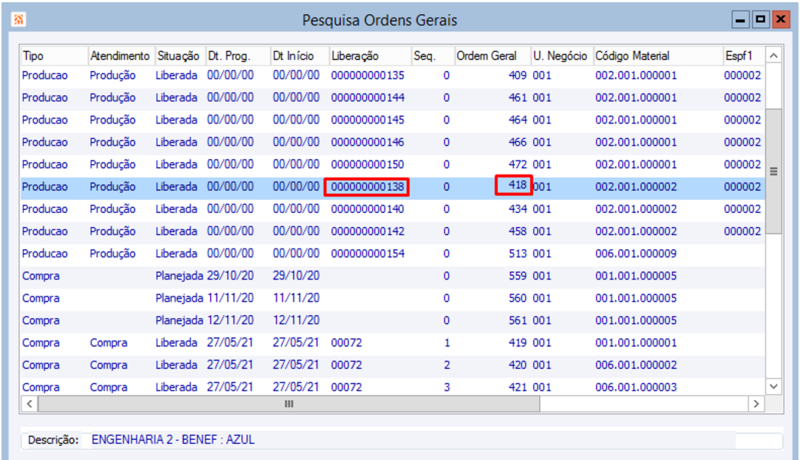Click Dt. Prog. cell 29/10/20

pos(230,276)
